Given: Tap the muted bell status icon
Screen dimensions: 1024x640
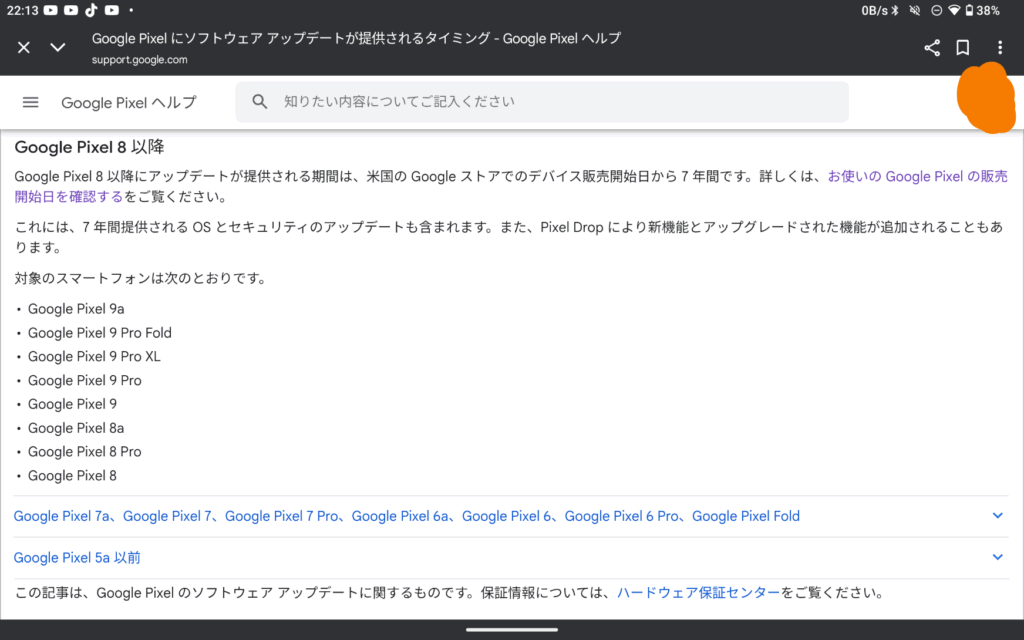Looking at the screenshot, I should click(x=915, y=10).
